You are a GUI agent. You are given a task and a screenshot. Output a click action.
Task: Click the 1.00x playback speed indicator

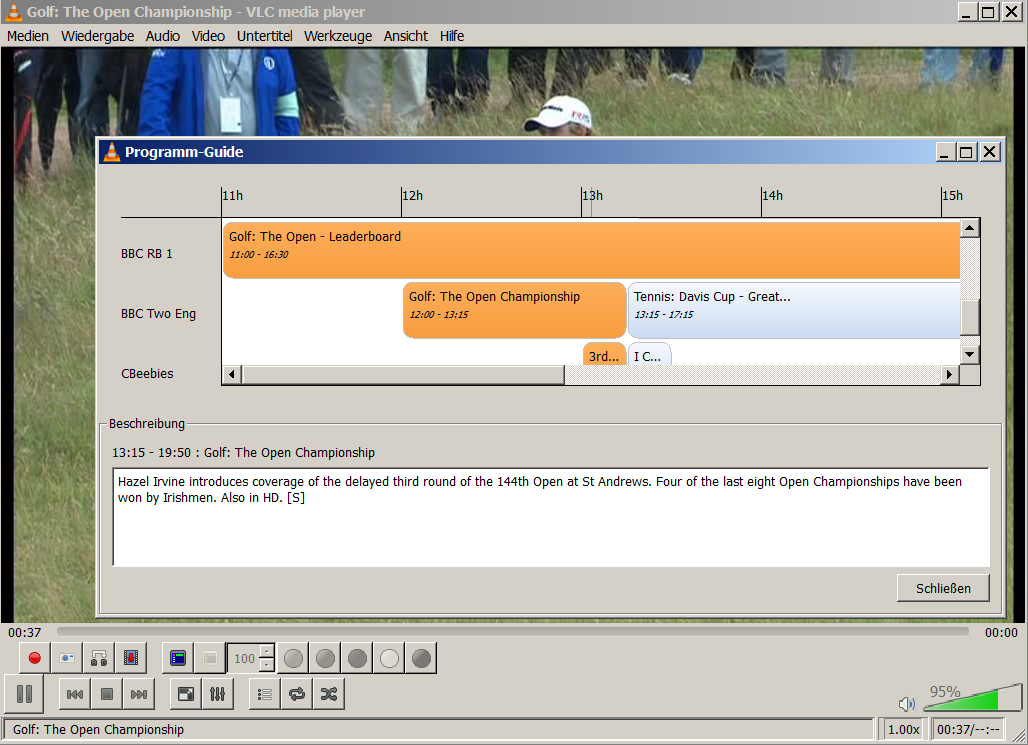pos(903,729)
